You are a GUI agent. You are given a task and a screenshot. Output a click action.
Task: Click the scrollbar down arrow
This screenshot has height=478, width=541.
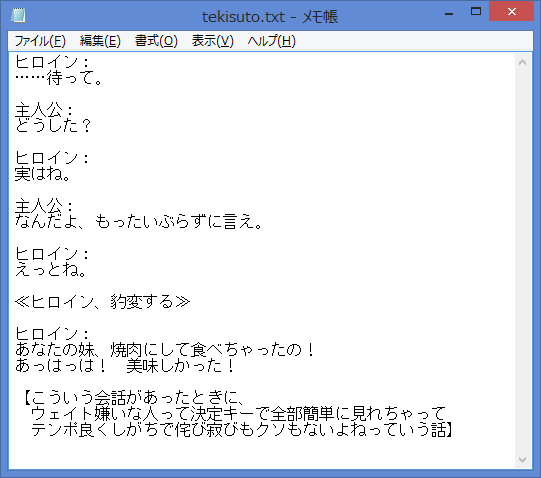[522, 460]
